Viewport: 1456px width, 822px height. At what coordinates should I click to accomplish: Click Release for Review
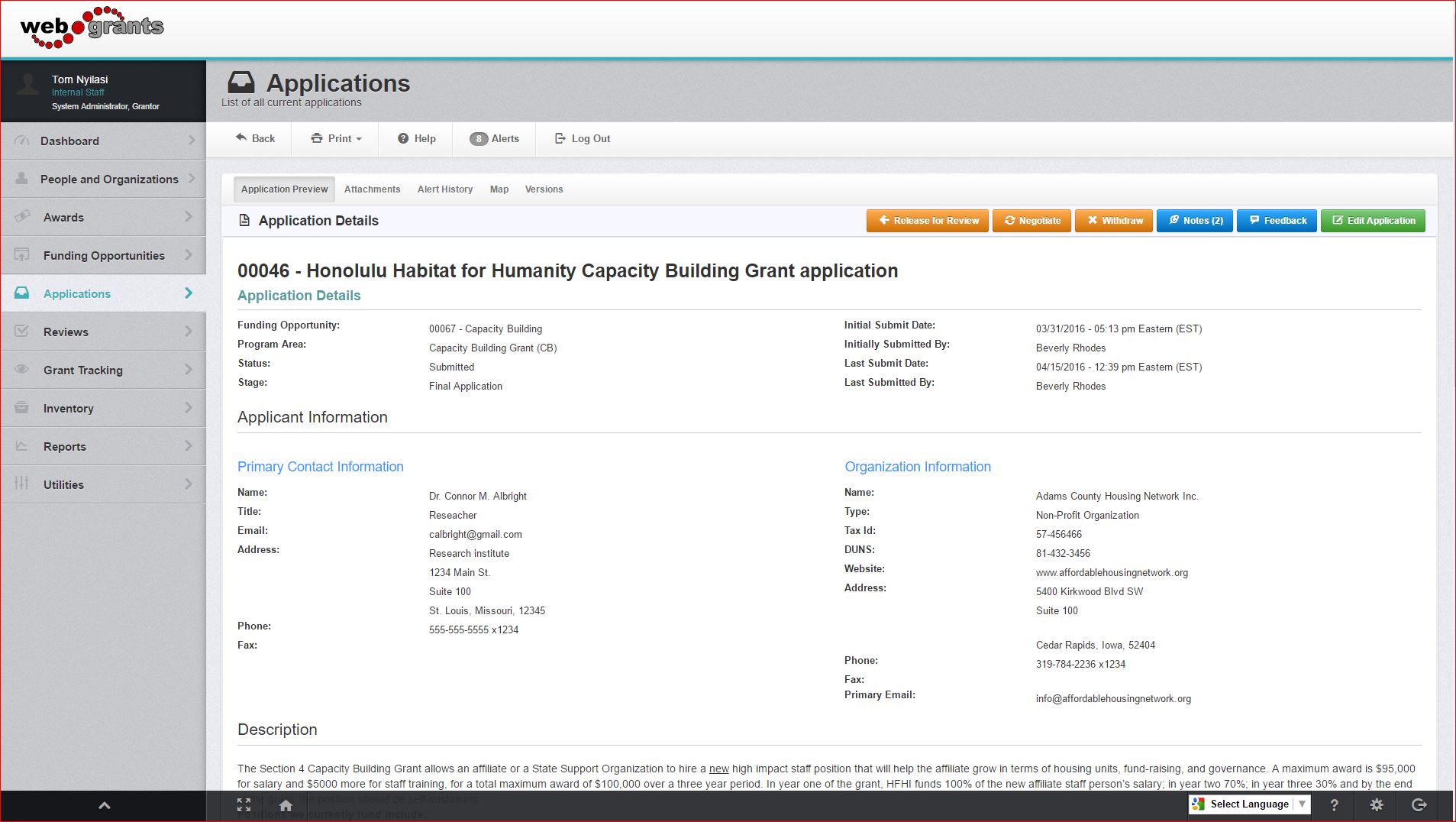point(927,220)
